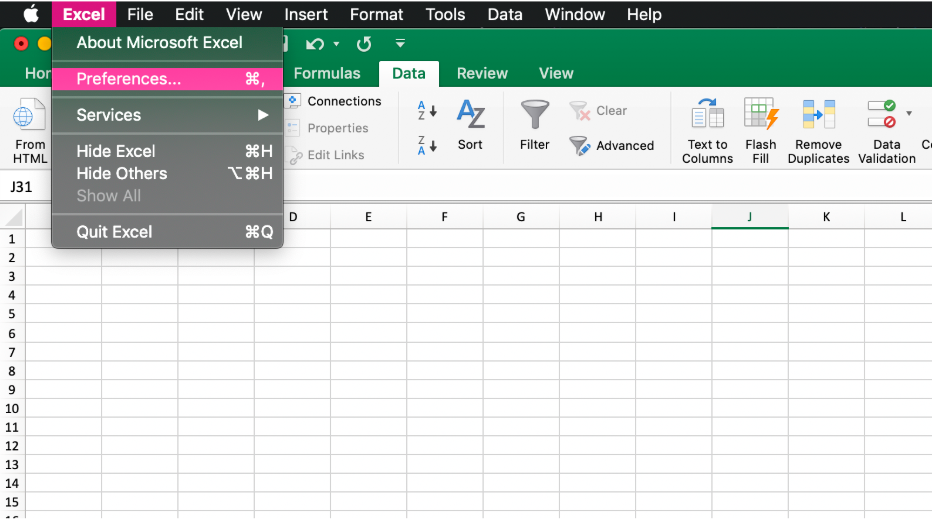Switch to the Review ribbon tab
The image size is (934, 521).
coord(482,73)
